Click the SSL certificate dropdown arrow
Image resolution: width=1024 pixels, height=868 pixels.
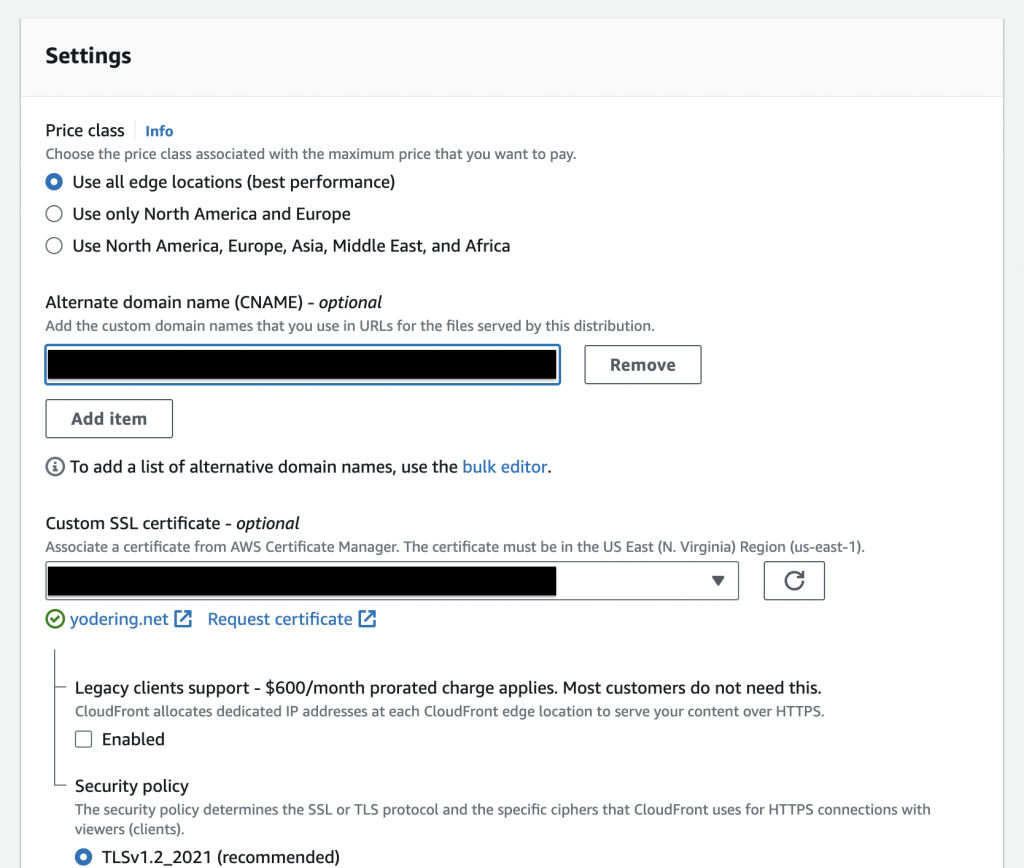717,581
